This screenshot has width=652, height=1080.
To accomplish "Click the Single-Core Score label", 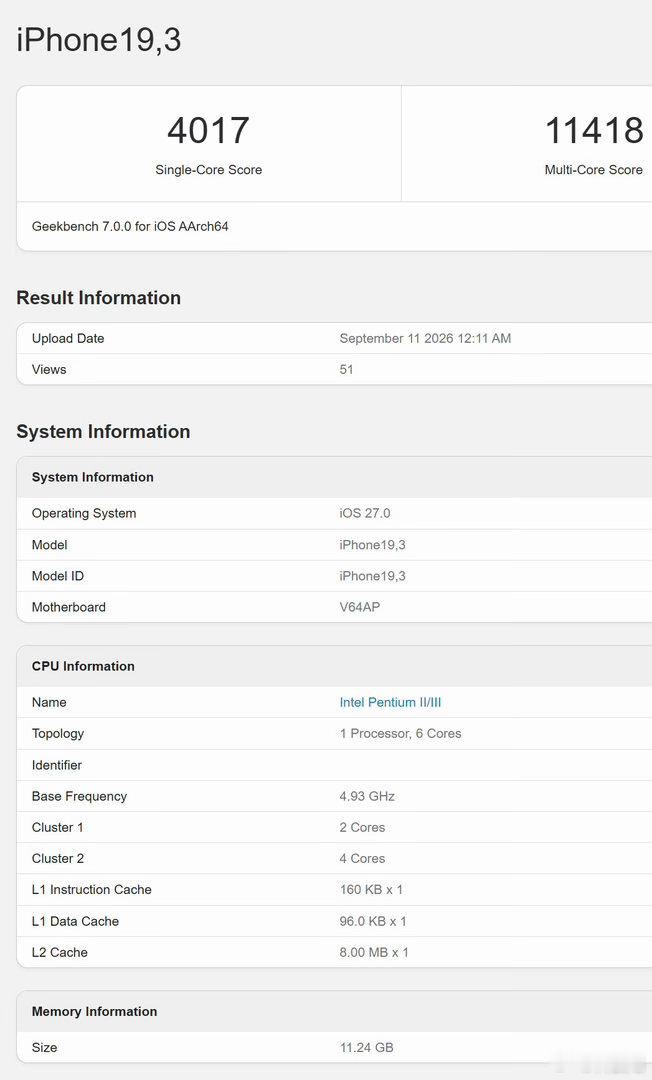I will (x=209, y=170).
